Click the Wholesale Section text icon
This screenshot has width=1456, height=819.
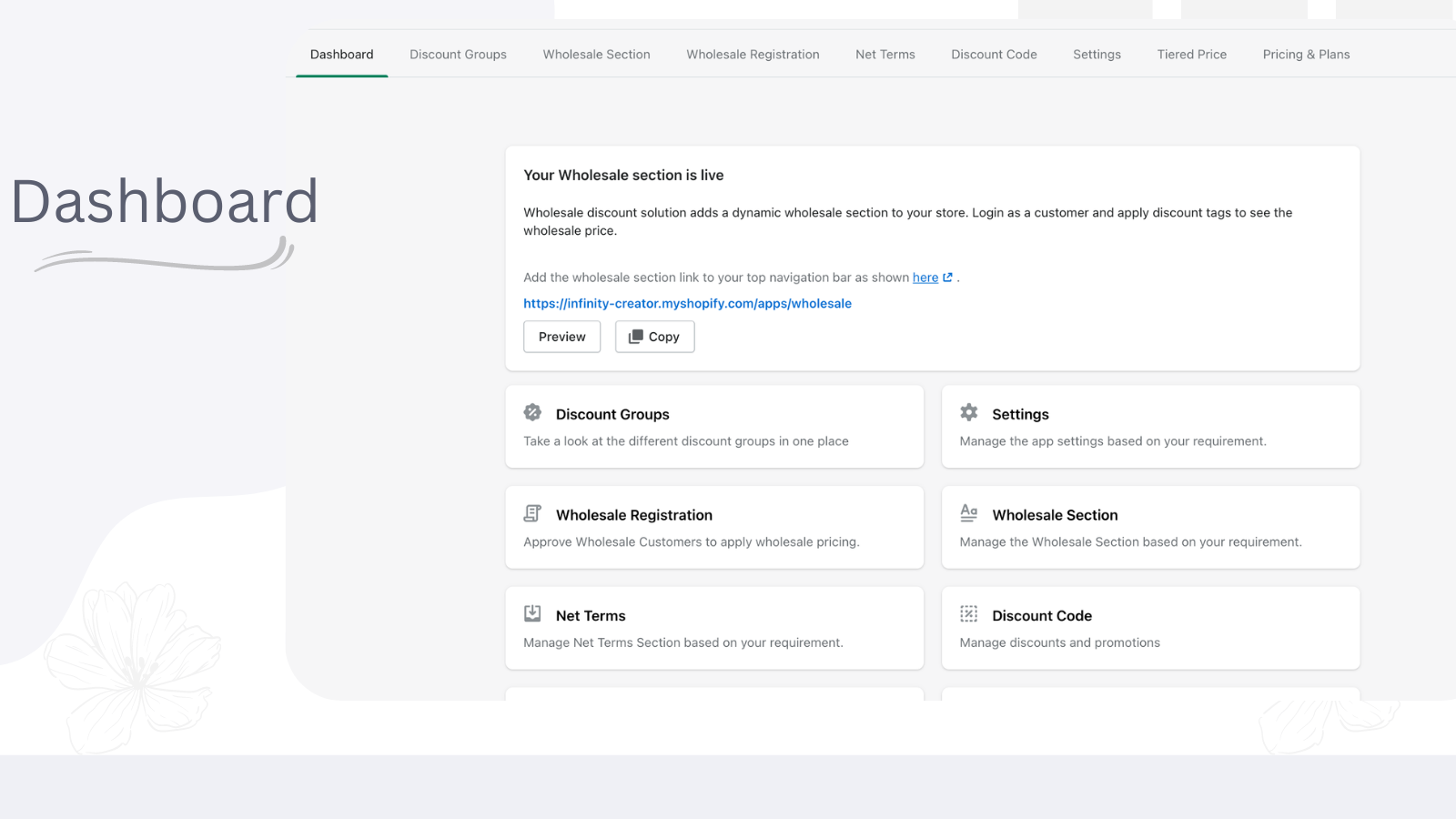(968, 513)
